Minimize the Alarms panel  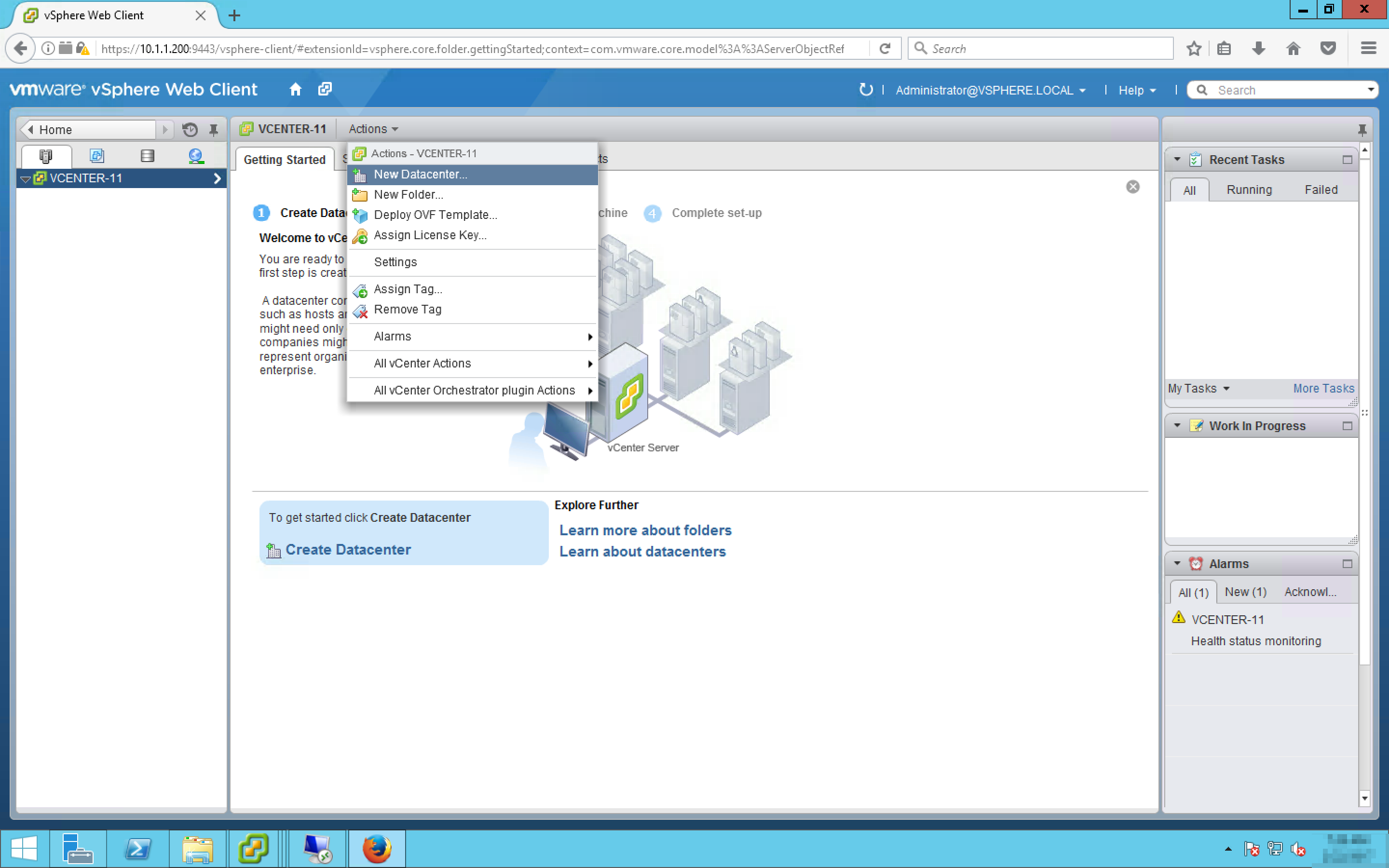[1347, 564]
